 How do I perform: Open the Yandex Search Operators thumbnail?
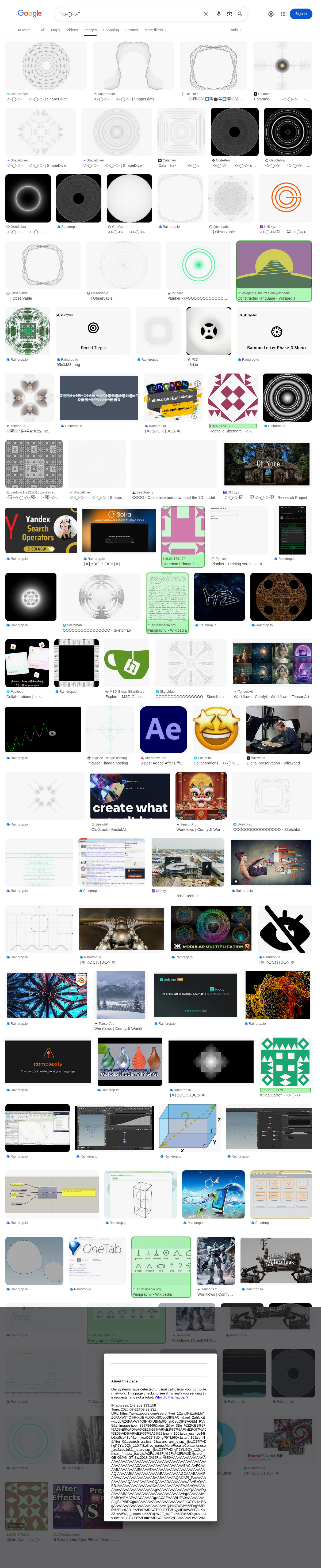tap(41, 531)
